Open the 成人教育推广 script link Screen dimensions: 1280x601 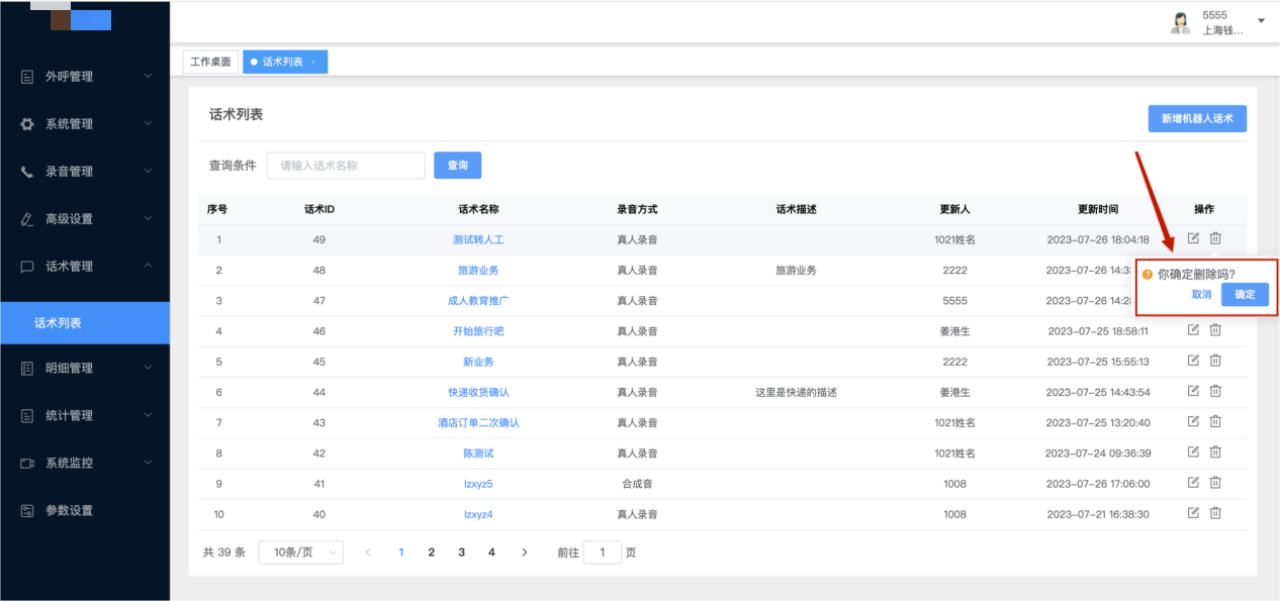478,300
